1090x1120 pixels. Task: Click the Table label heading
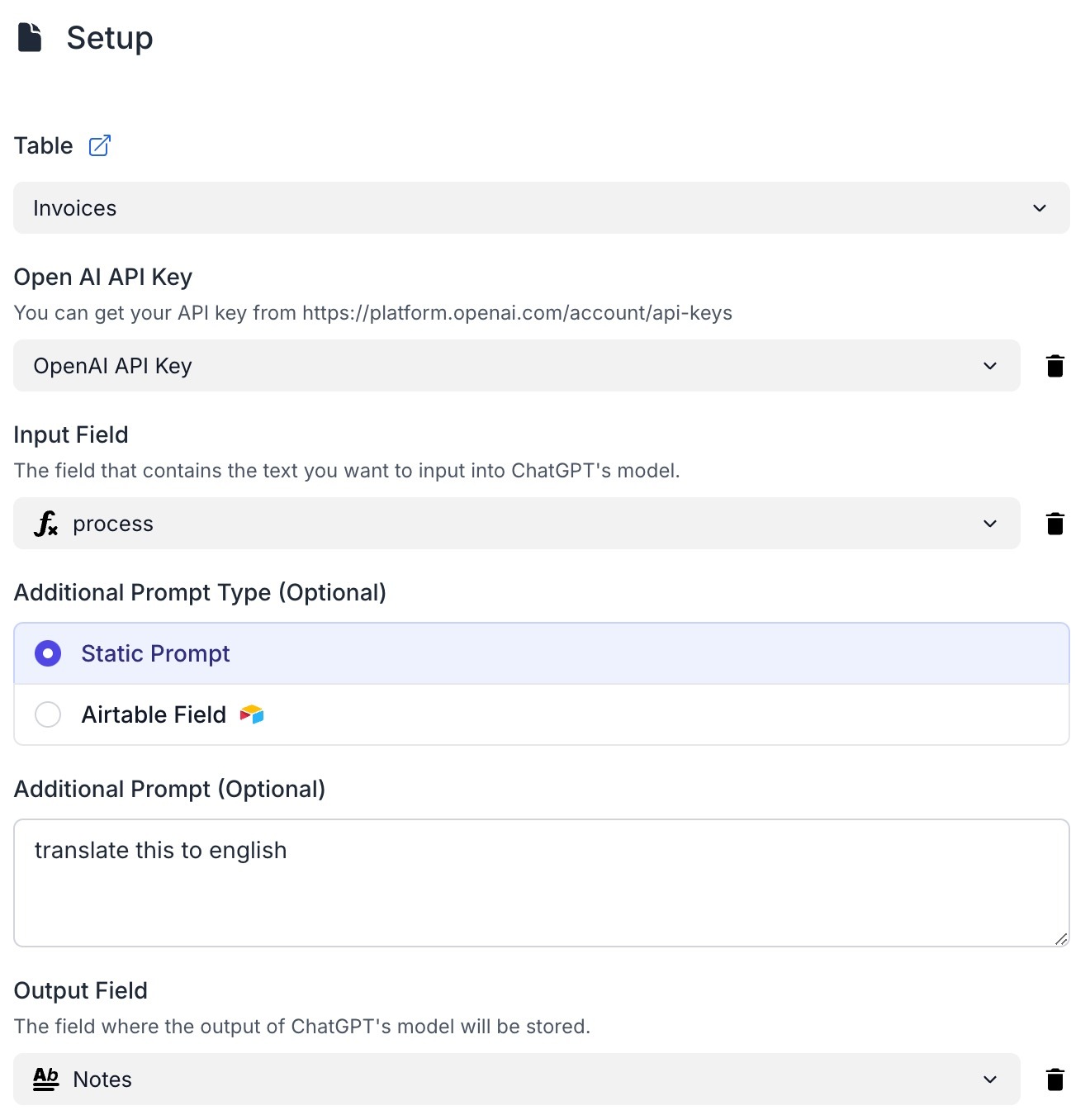tap(44, 146)
